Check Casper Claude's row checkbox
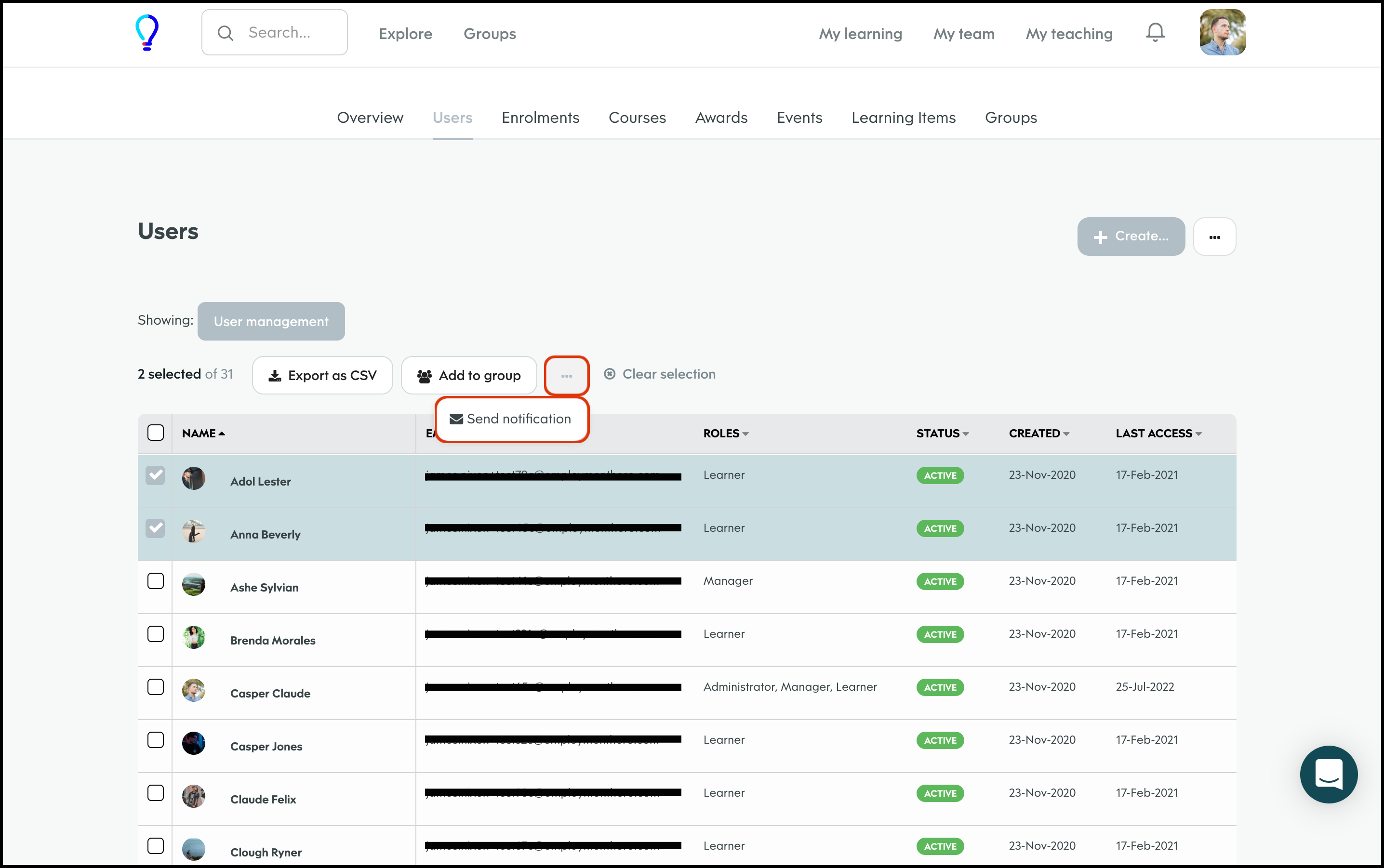The width and height of the screenshot is (1384, 868). click(x=156, y=686)
